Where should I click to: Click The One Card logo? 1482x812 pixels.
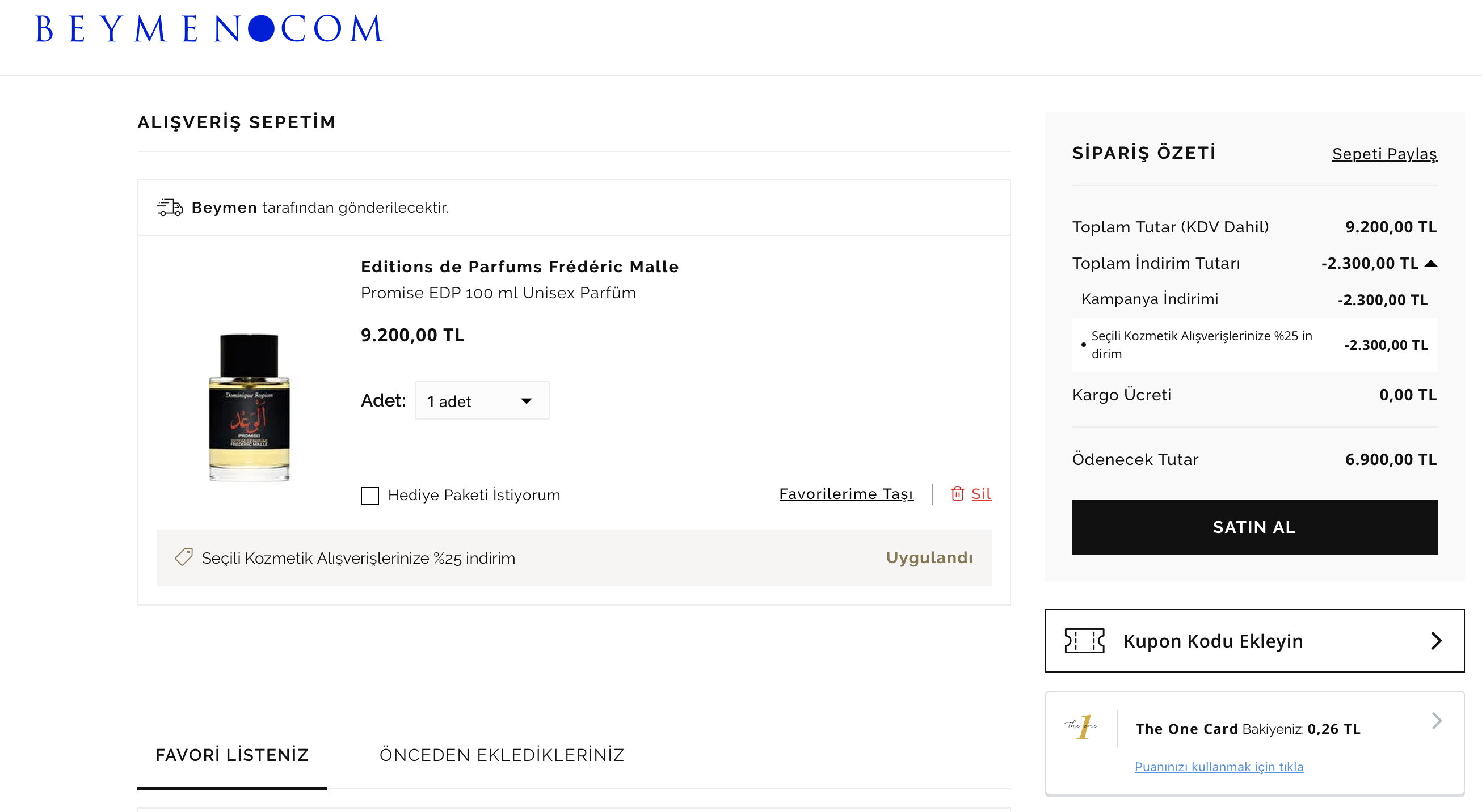point(1081,728)
